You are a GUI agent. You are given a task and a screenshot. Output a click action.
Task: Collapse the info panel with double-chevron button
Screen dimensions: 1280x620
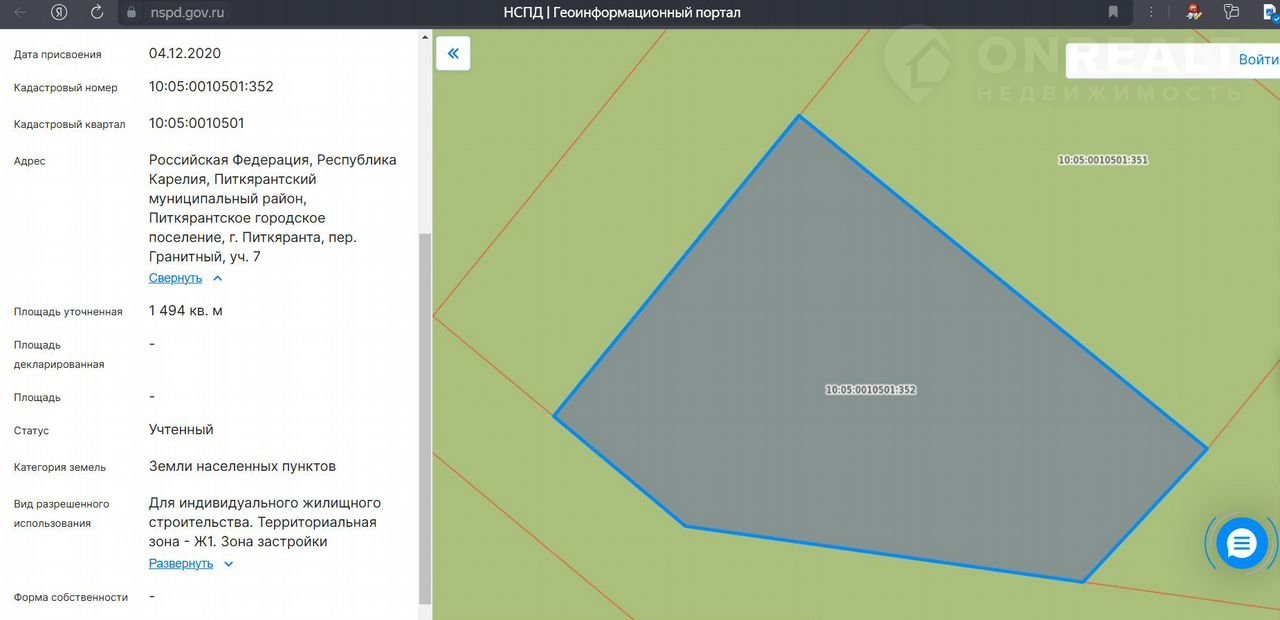click(x=453, y=54)
